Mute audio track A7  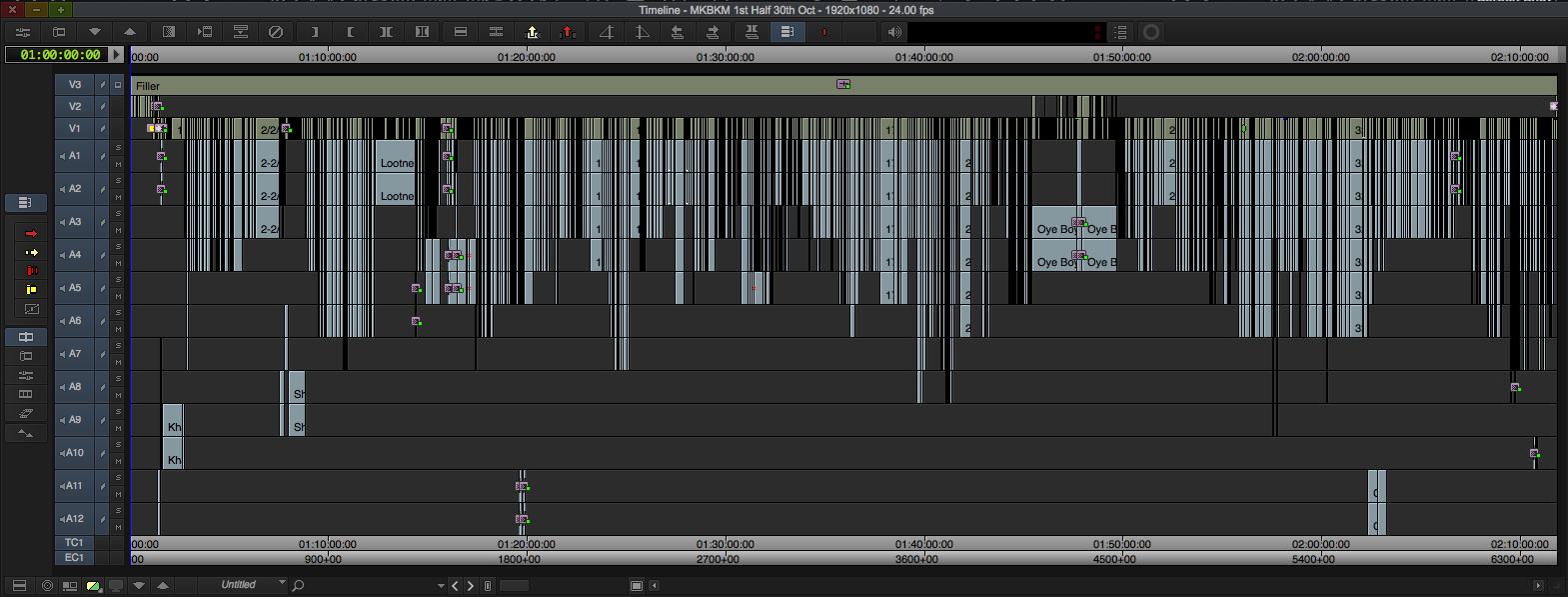(x=118, y=362)
